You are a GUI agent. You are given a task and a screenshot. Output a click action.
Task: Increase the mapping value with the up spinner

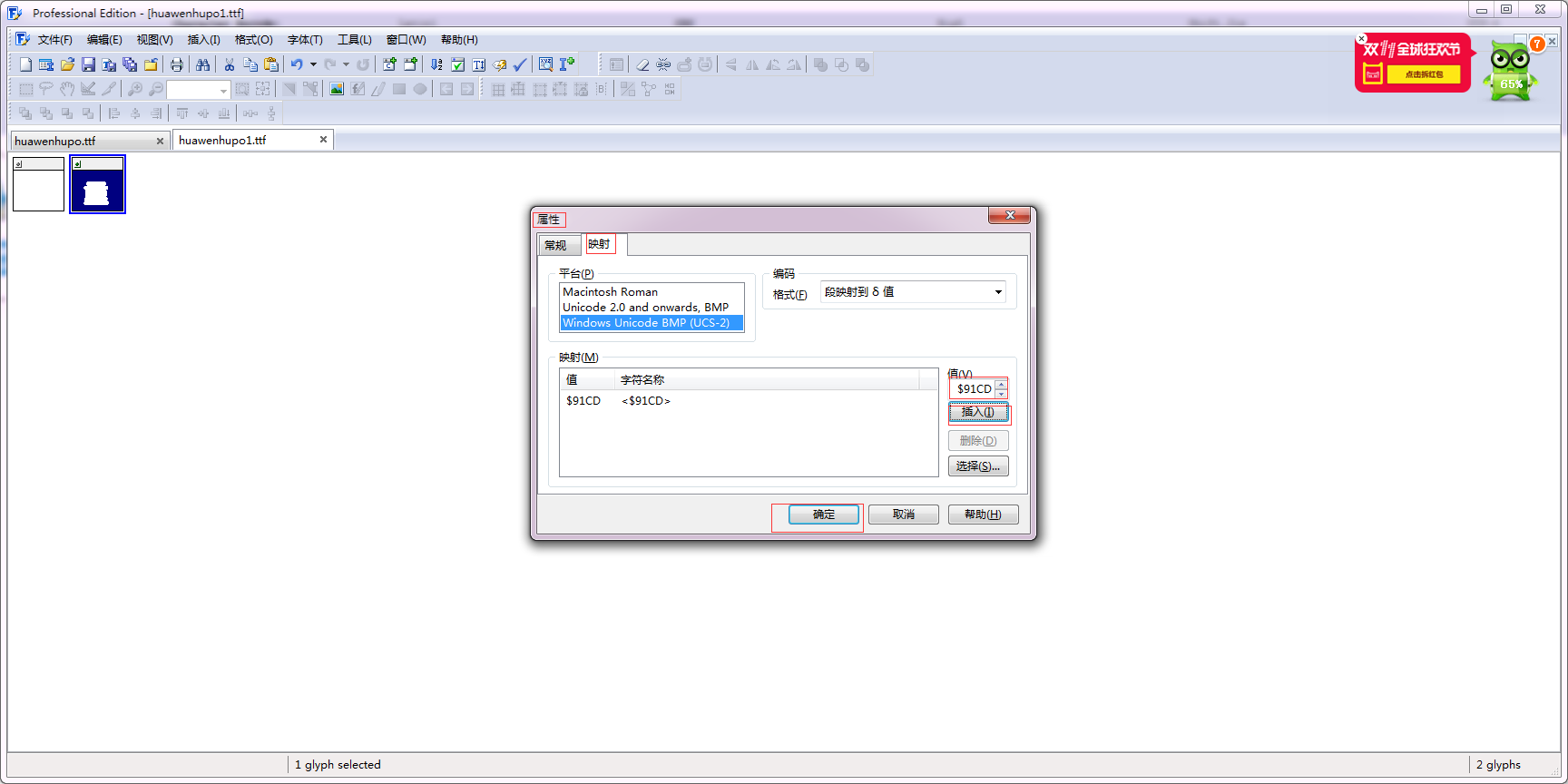(x=1001, y=385)
